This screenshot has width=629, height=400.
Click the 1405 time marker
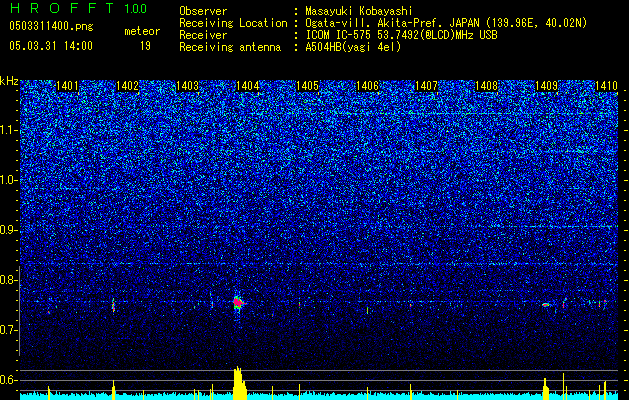click(307, 86)
